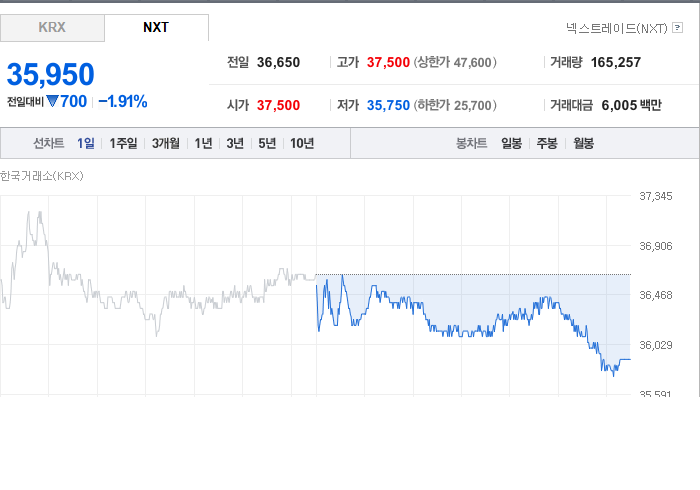
Task: Click the -1.91% change rate
Action: 123,102
